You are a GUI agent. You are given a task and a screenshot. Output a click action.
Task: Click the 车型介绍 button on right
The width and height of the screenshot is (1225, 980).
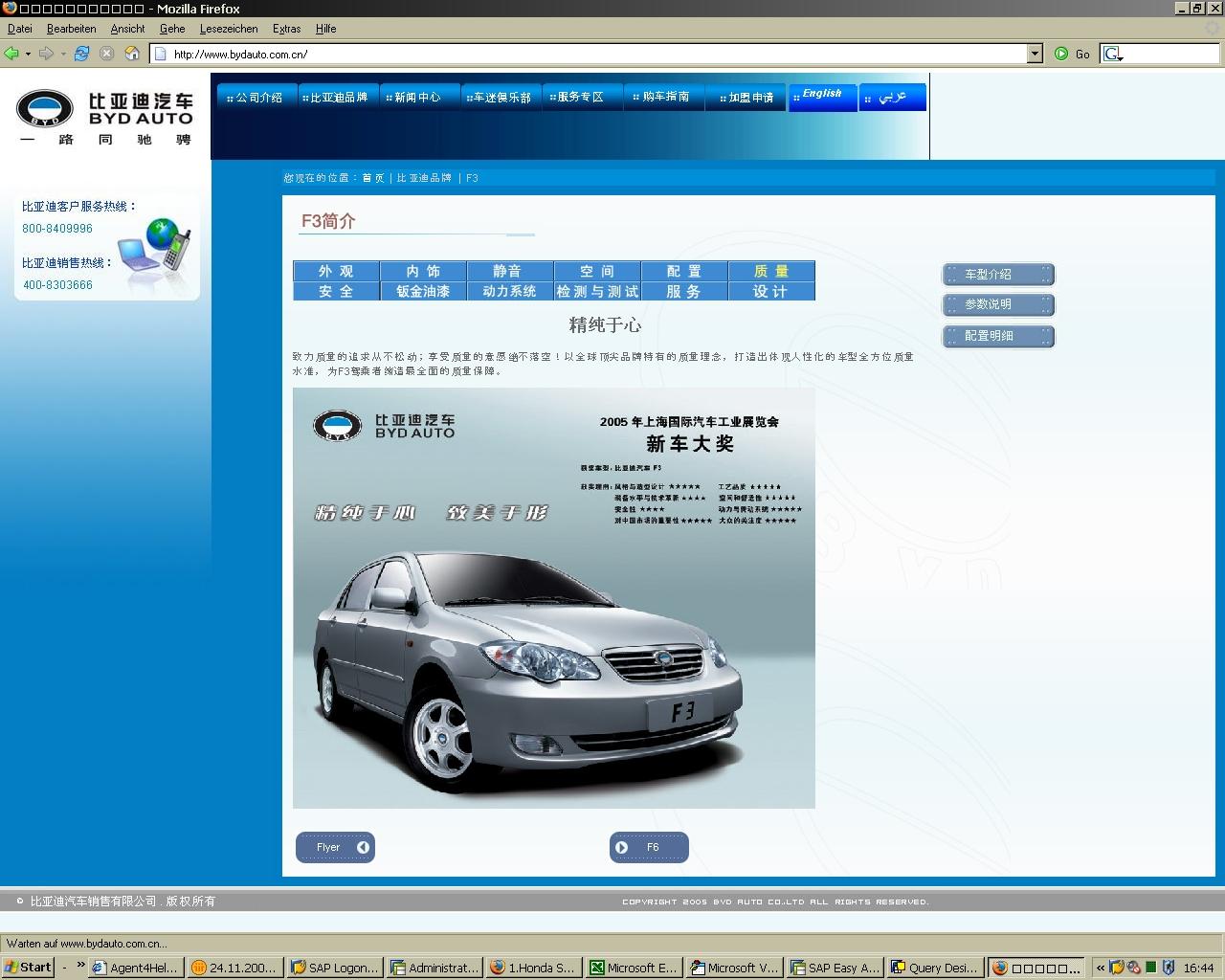pyautogui.click(x=997, y=275)
